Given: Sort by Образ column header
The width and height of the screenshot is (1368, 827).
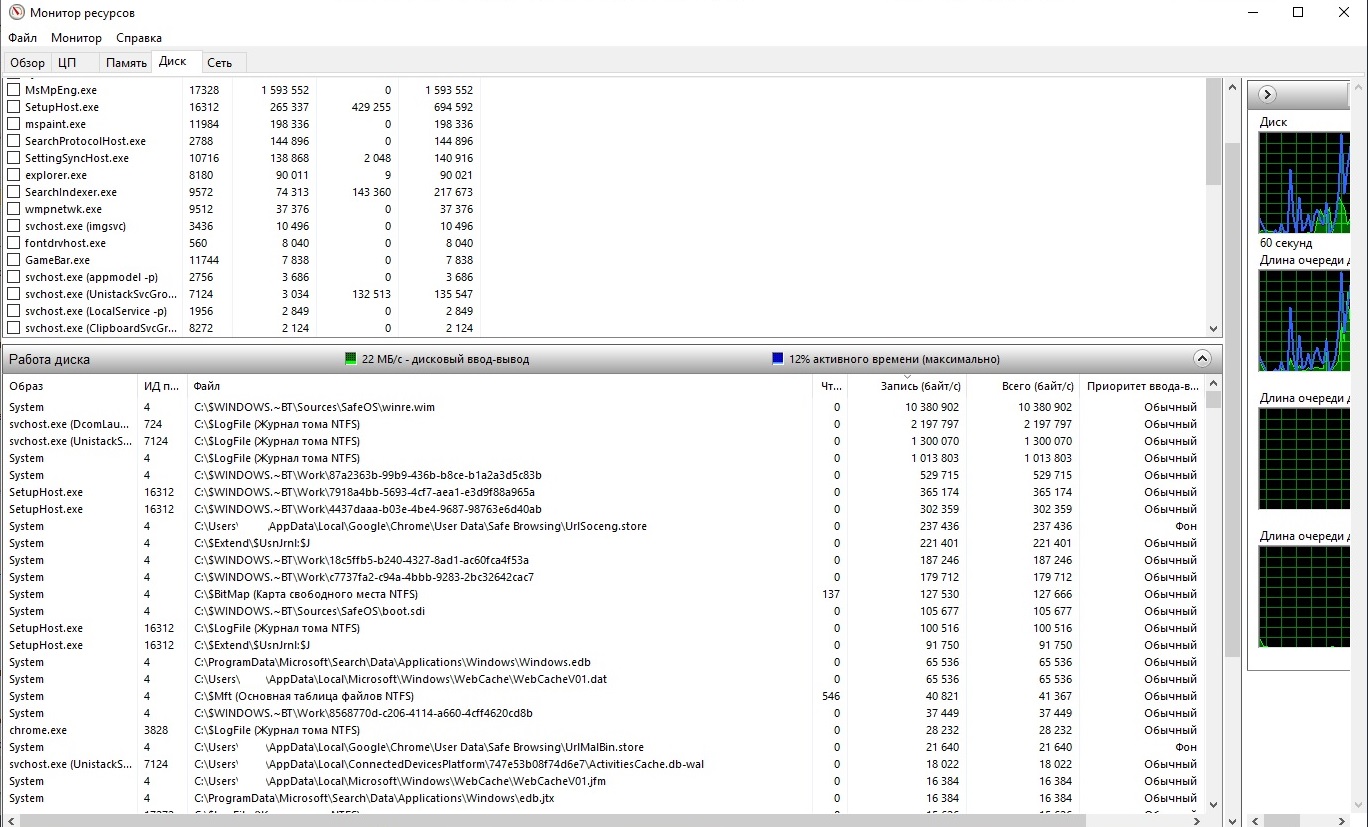Looking at the screenshot, I should 70,386.
